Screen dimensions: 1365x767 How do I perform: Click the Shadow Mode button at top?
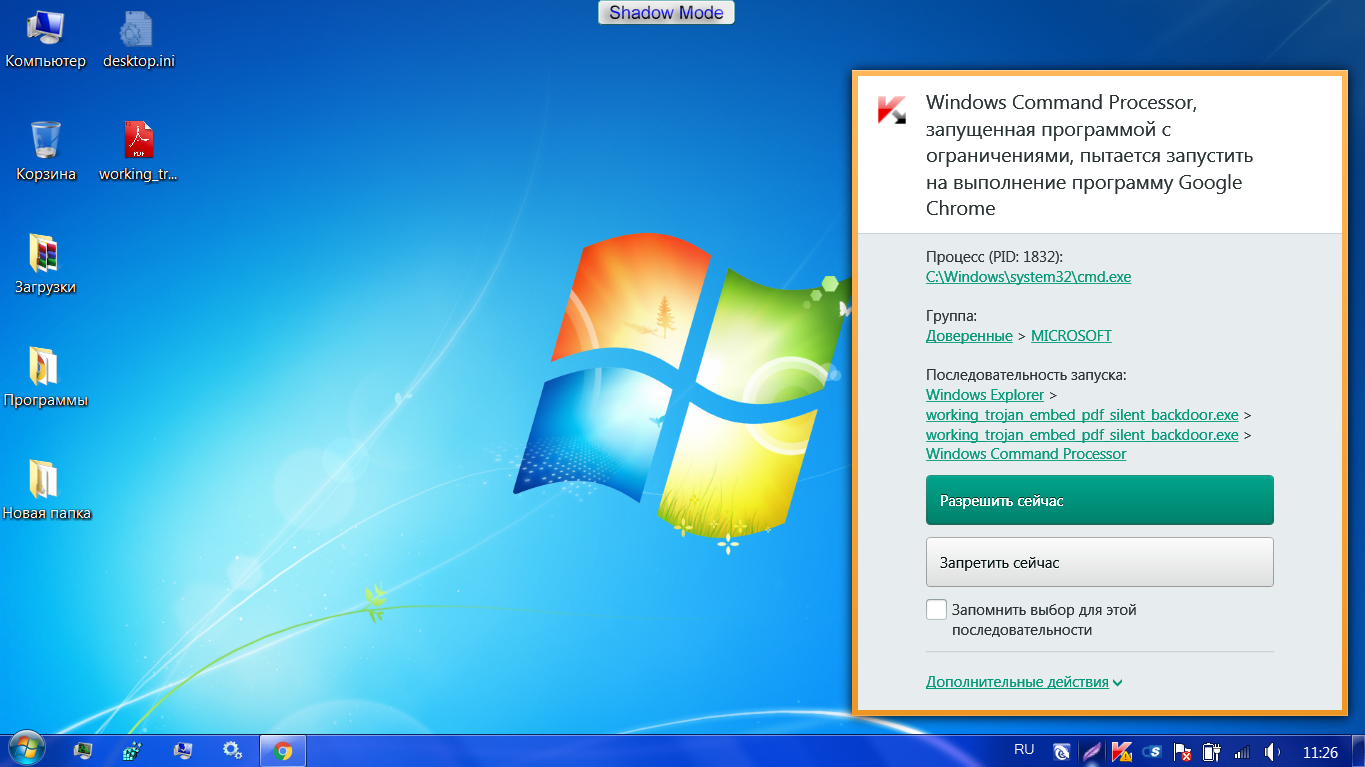[x=667, y=13]
